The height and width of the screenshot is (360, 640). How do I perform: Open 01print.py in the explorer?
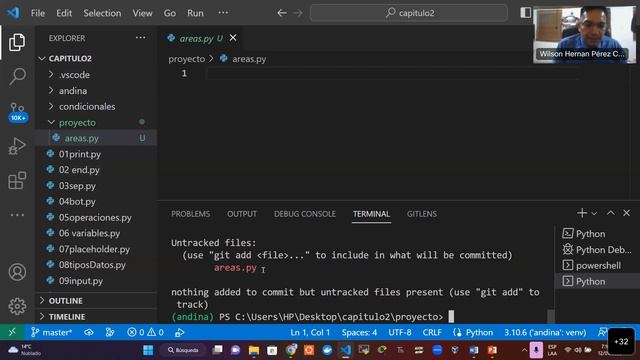tap(96, 154)
